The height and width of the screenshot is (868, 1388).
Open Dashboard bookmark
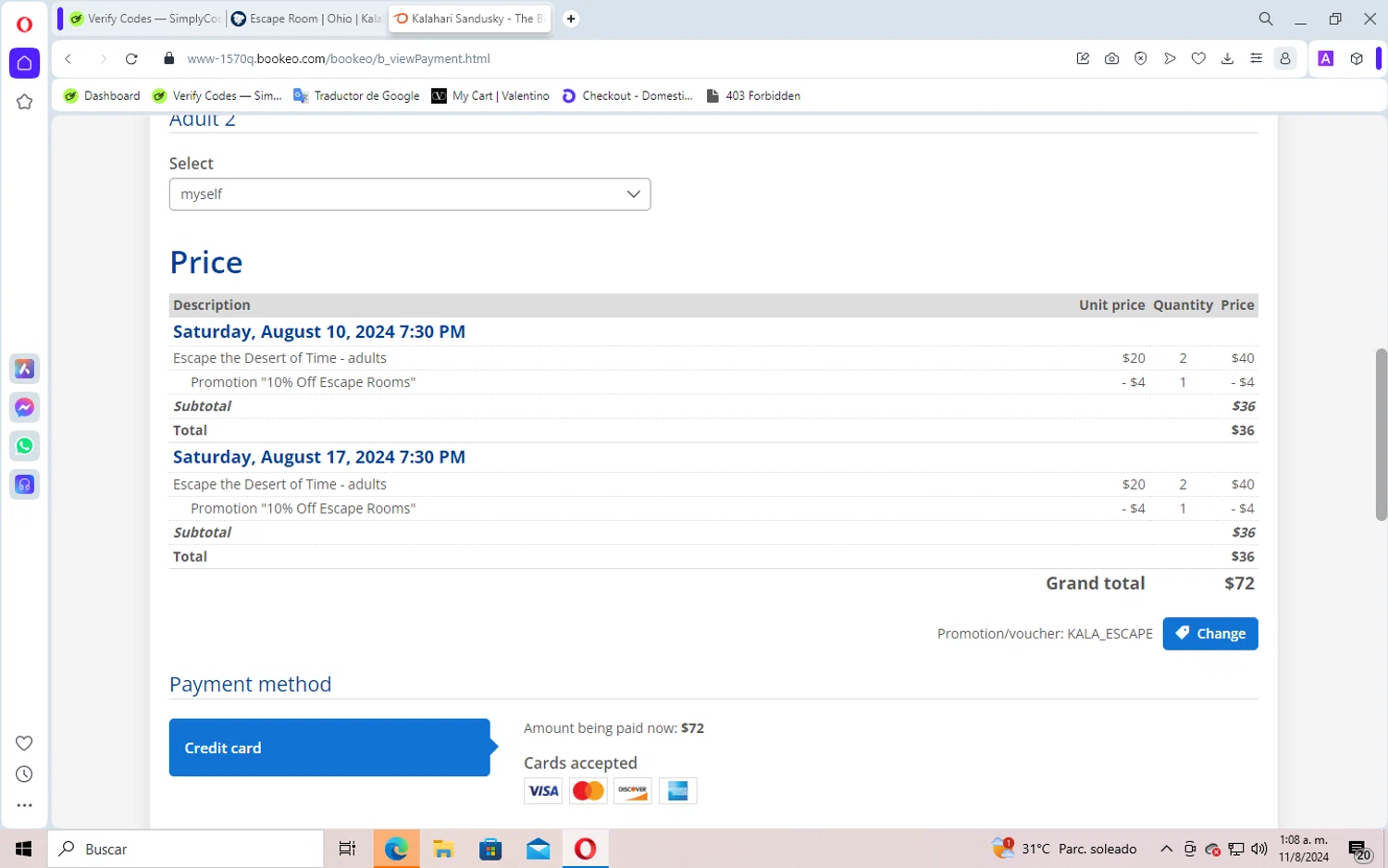102,95
